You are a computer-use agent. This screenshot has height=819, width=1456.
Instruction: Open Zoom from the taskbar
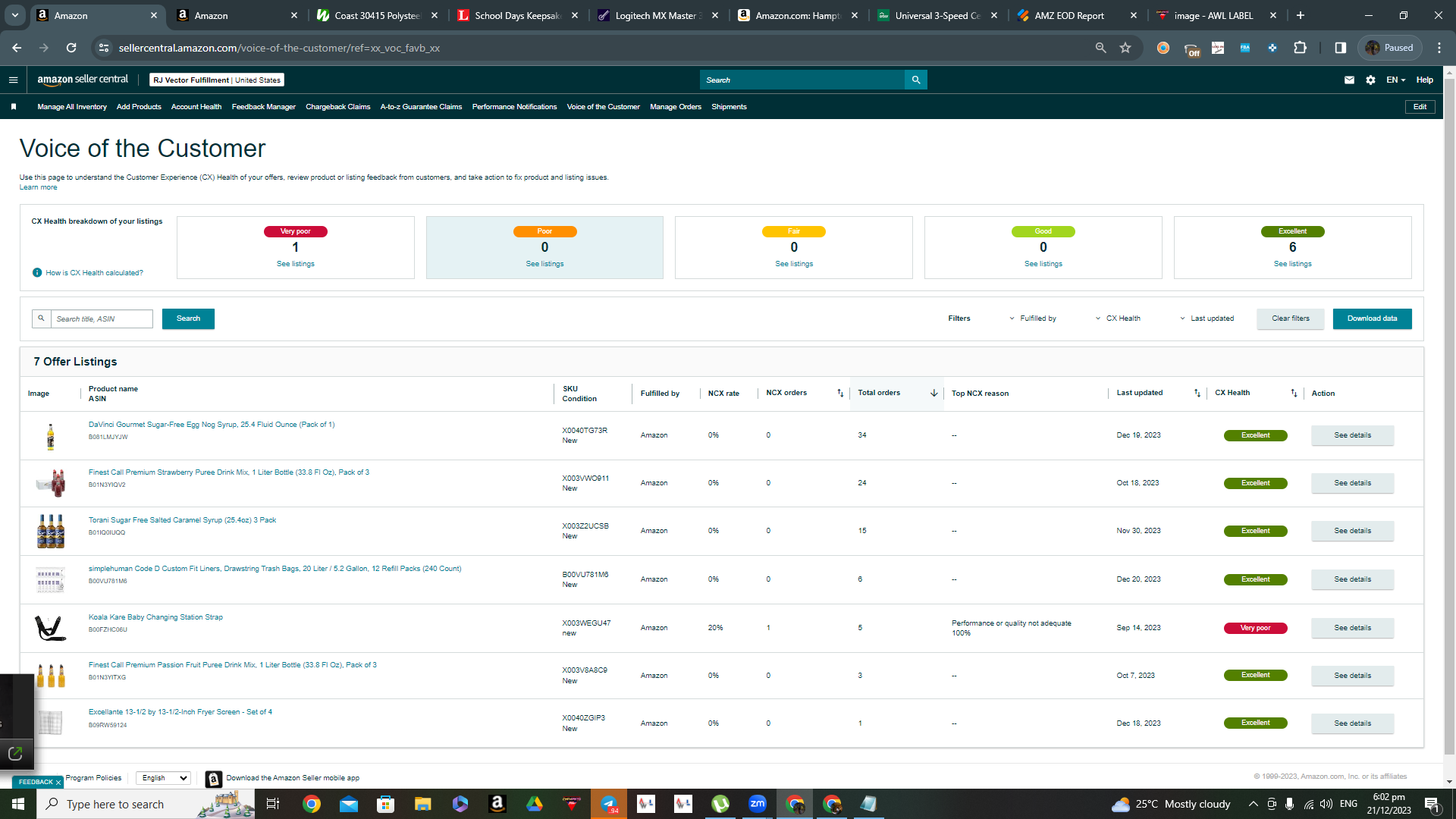758,804
